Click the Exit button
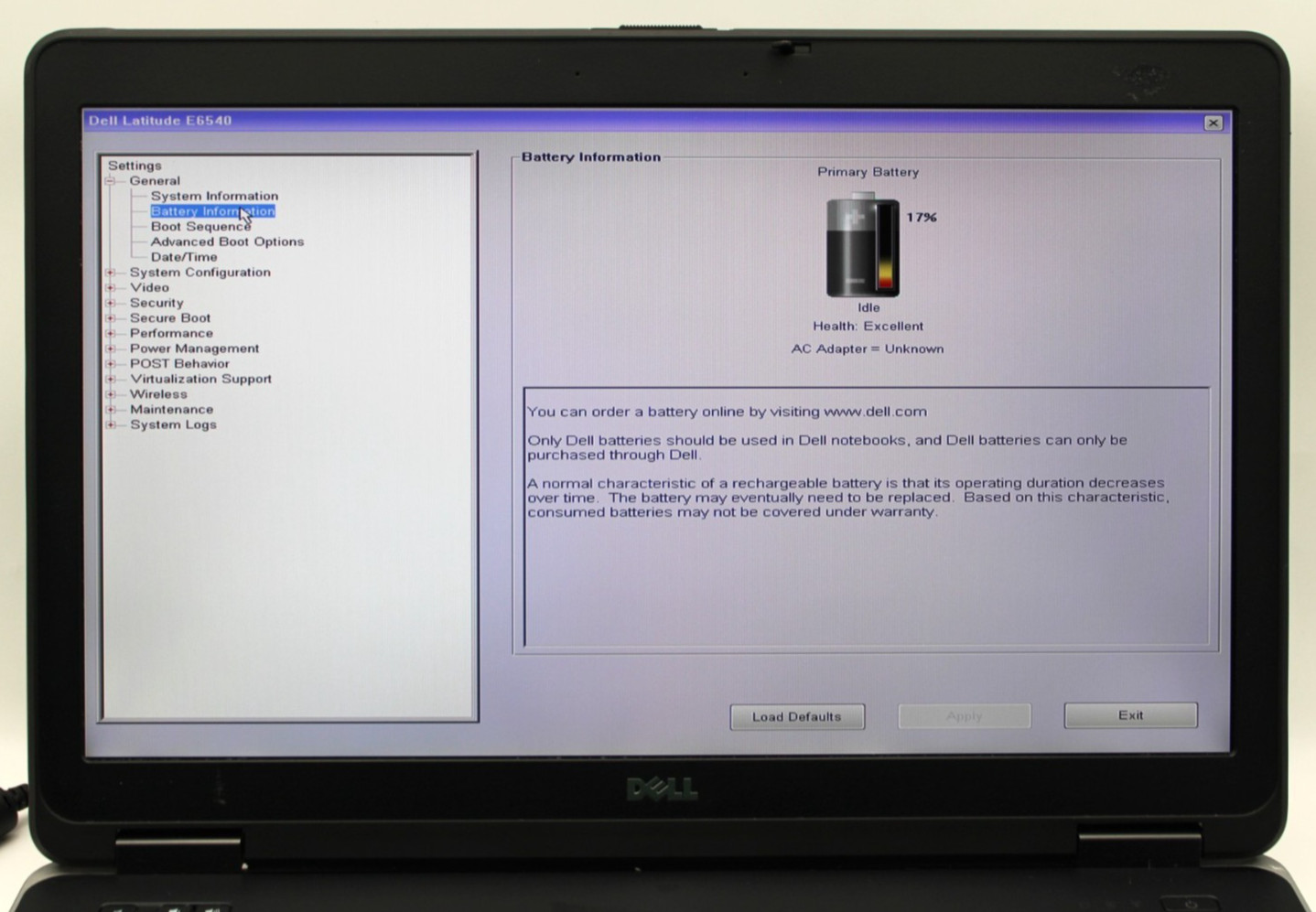Screen dimensions: 1316x912 click(1131, 715)
